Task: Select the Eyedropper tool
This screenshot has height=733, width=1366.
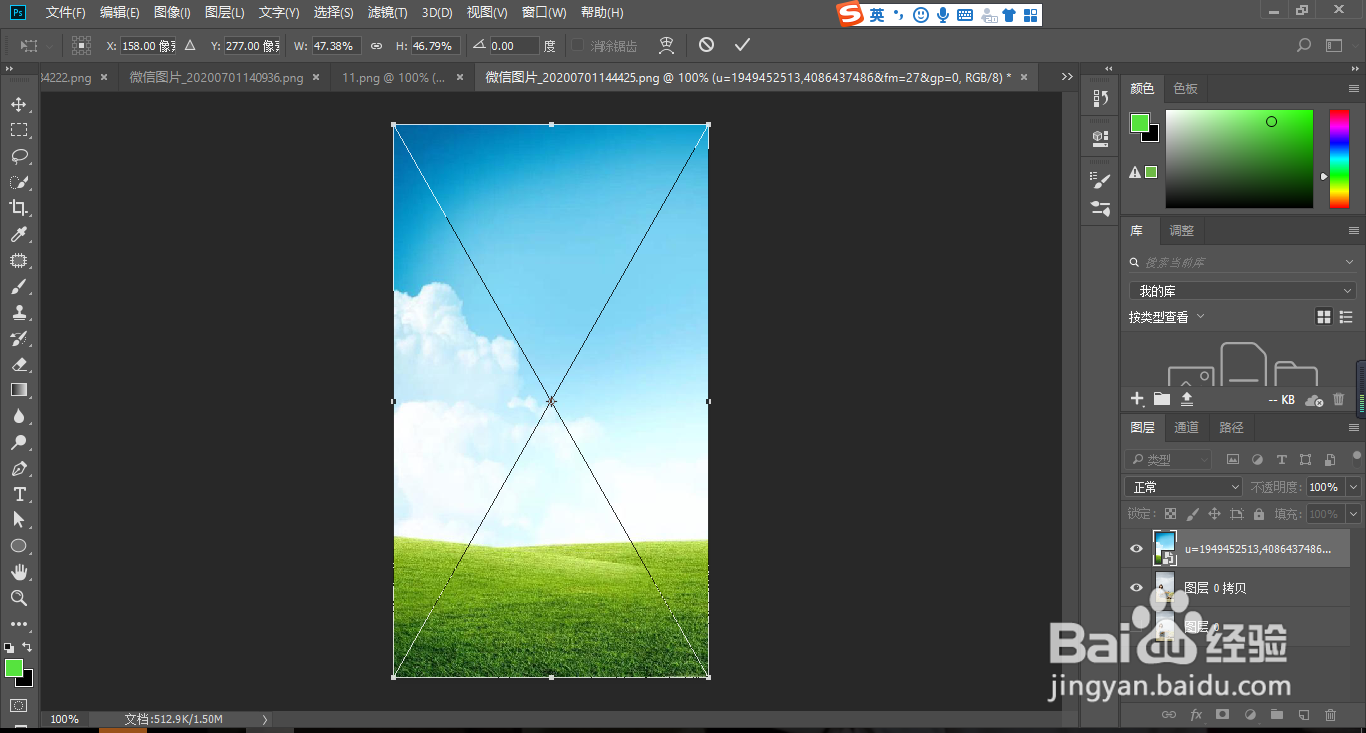Action: pyautogui.click(x=18, y=234)
